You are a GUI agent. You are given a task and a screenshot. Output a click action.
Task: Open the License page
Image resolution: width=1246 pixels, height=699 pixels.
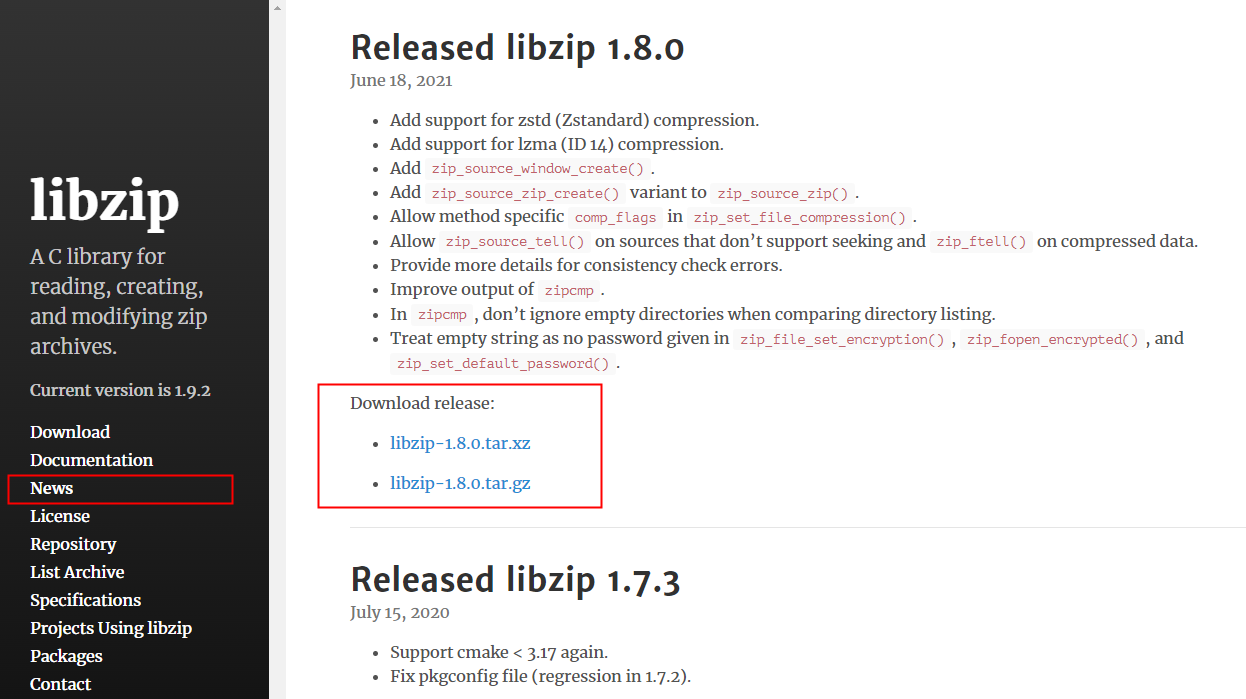click(x=59, y=515)
